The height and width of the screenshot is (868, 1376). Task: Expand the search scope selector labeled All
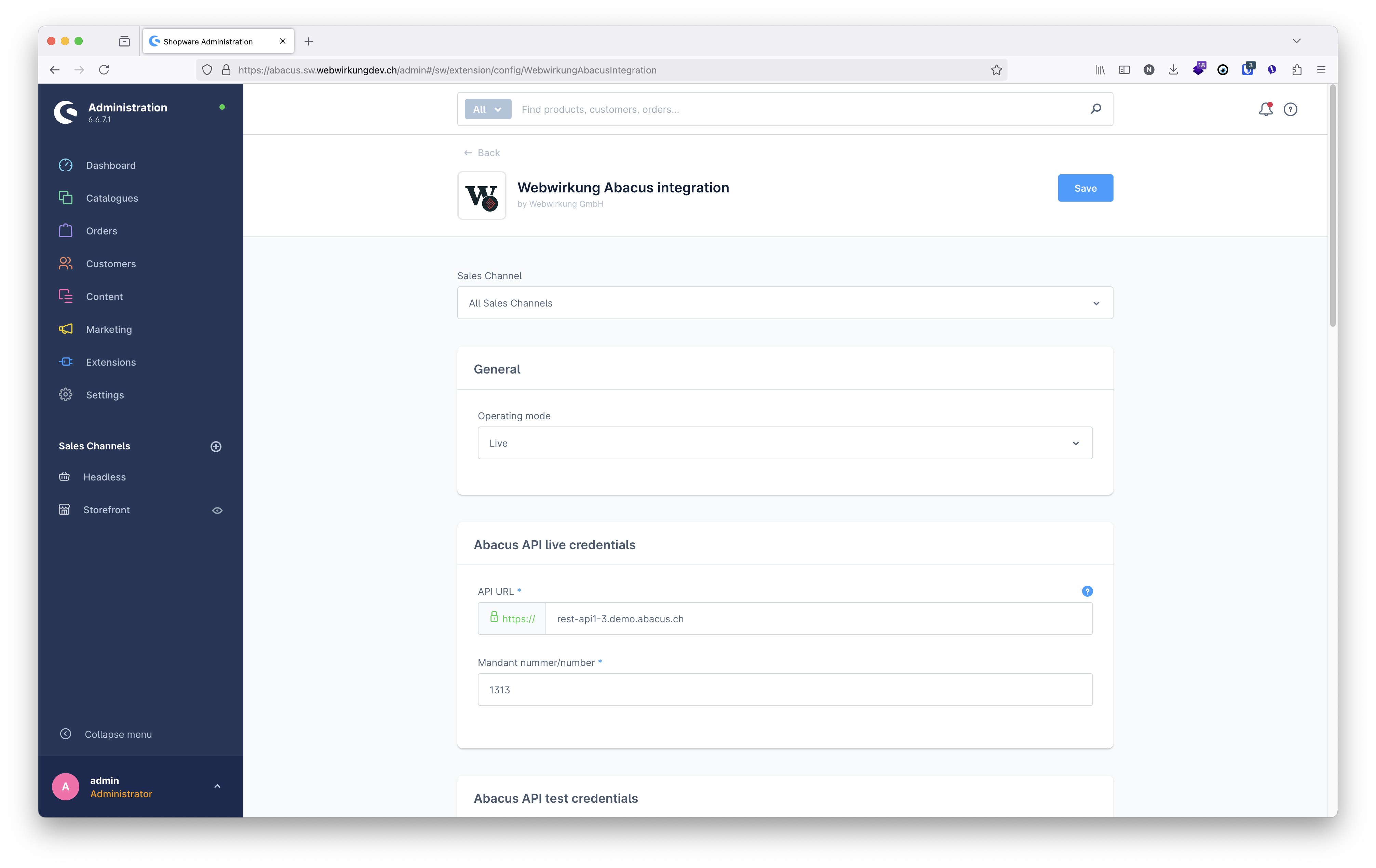[x=487, y=109]
